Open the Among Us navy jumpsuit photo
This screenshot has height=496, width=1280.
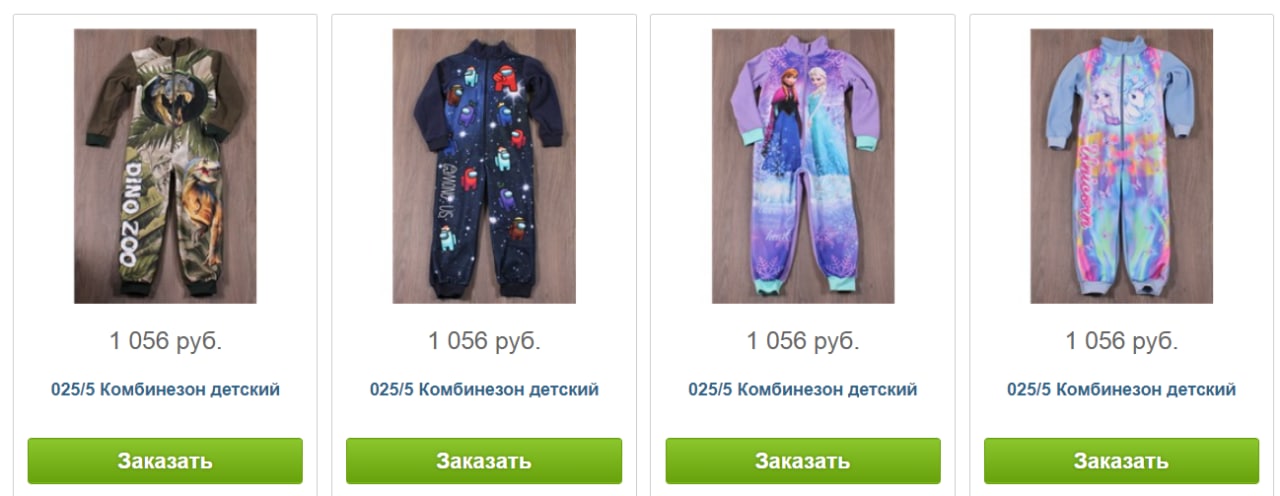484,166
